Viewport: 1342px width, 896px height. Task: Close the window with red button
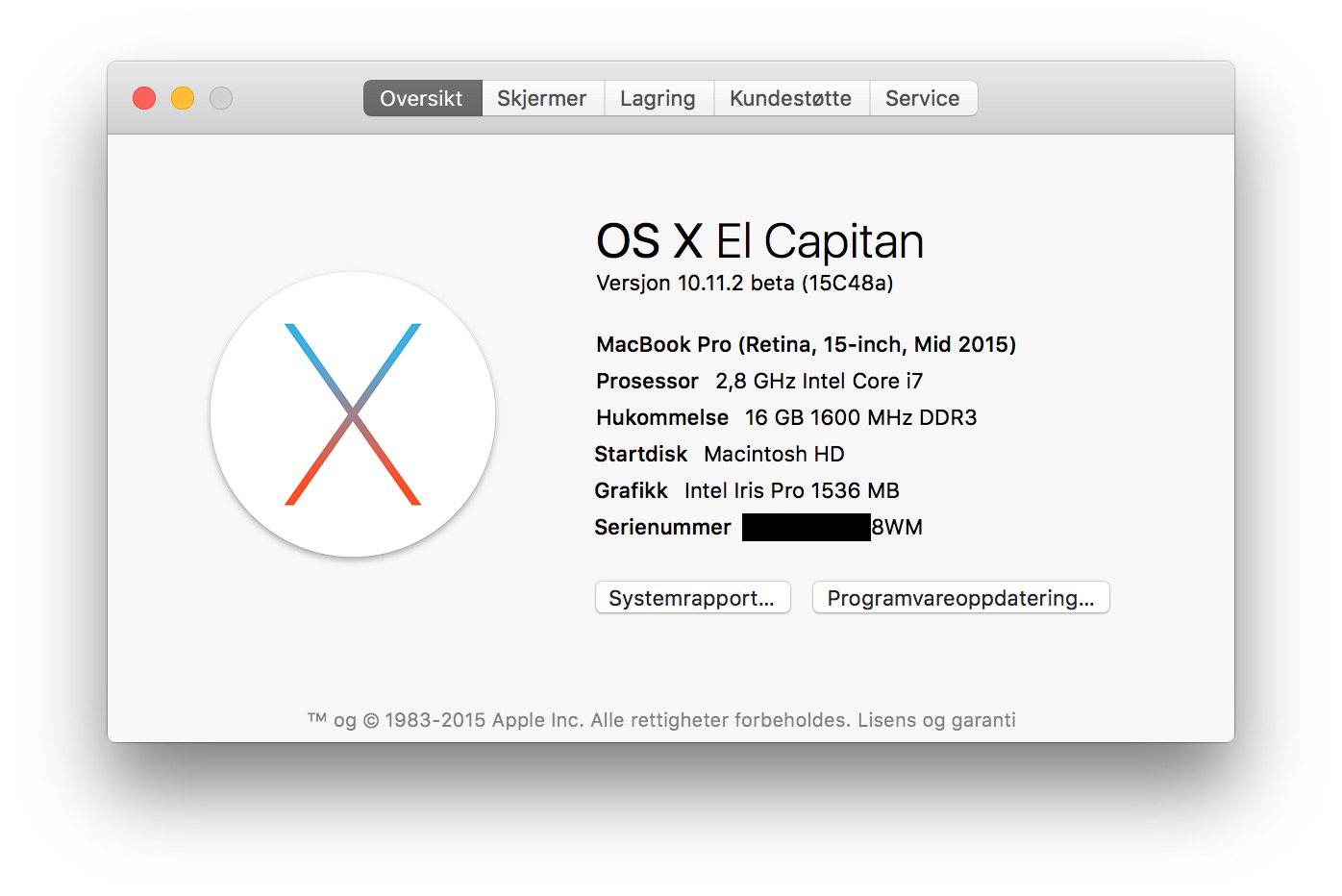144,98
